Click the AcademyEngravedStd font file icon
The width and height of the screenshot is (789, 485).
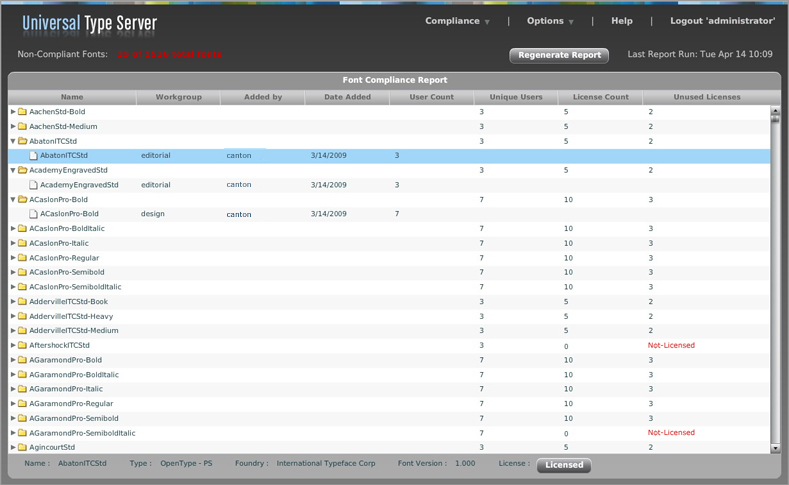pos(33,185)
